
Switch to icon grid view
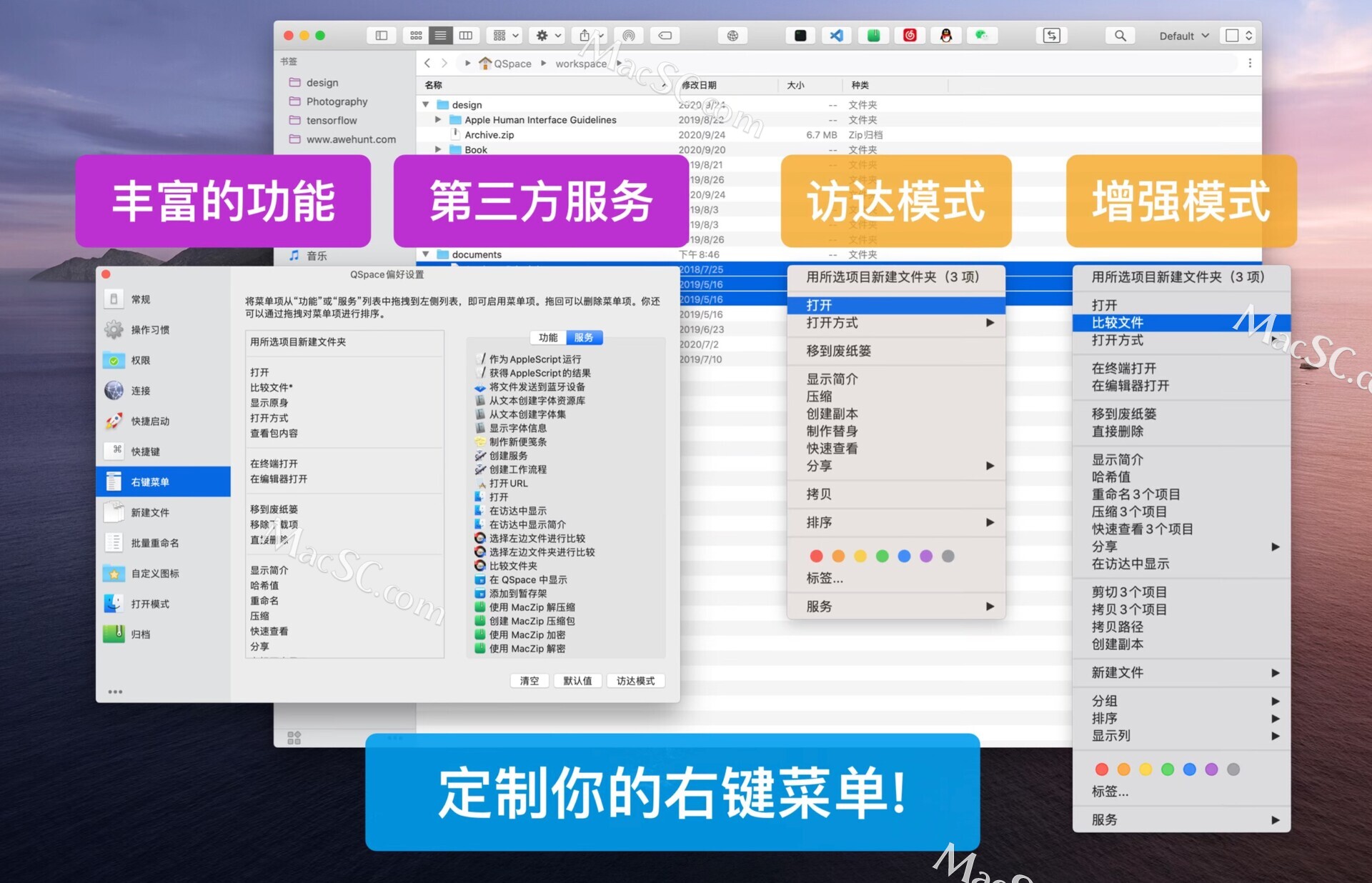click(416, 36)
